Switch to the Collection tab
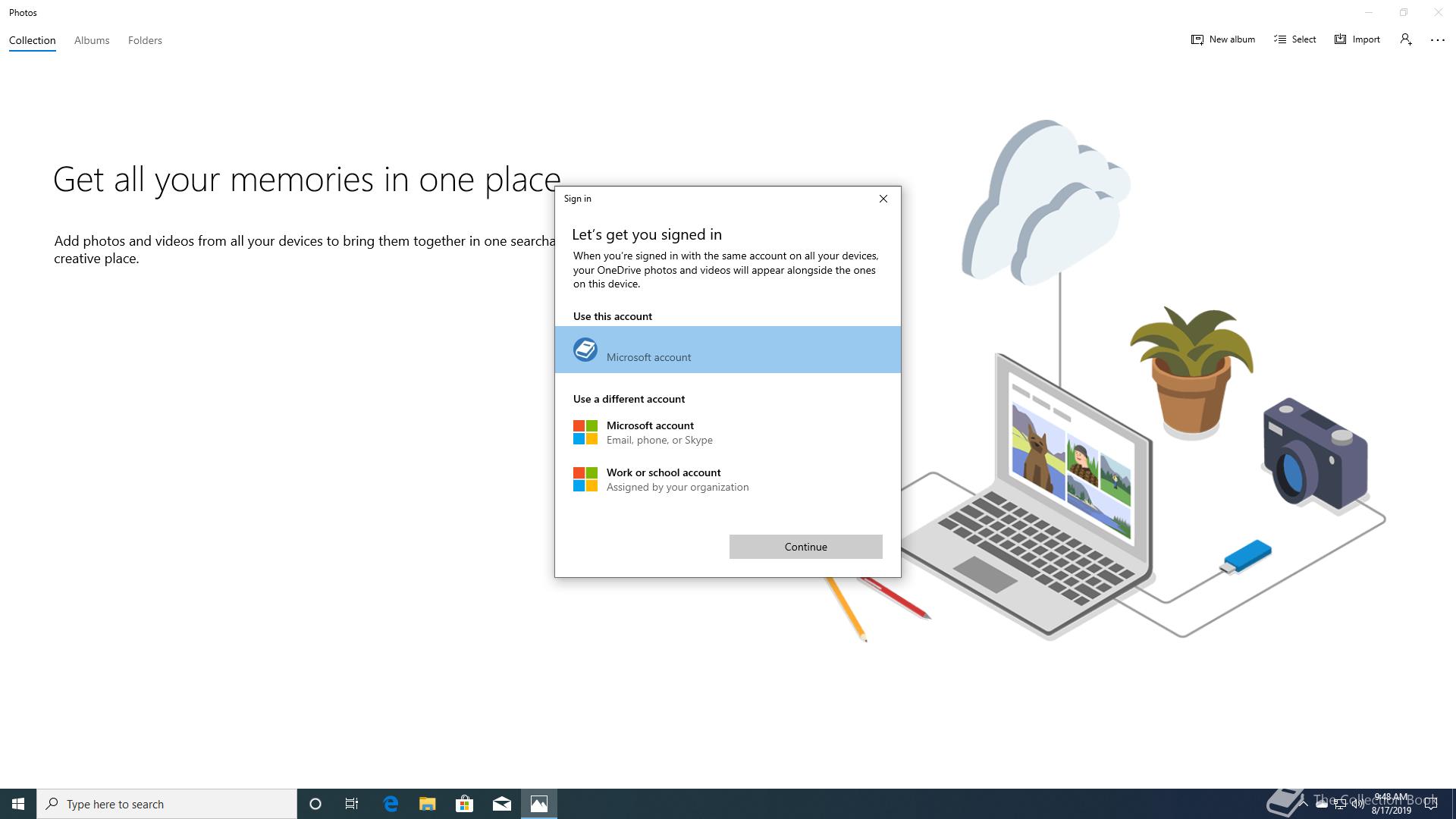Screen dimensions: 1456x819 click(x=32, y=40)
